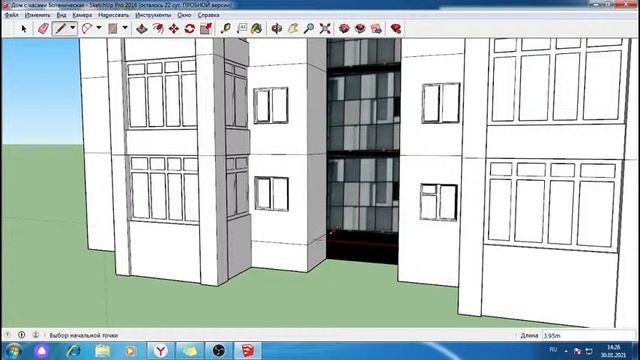This screenshot has width=640, height=360.
Task: Click the Zoom Extents tool
Action: [x=325, y=29]
